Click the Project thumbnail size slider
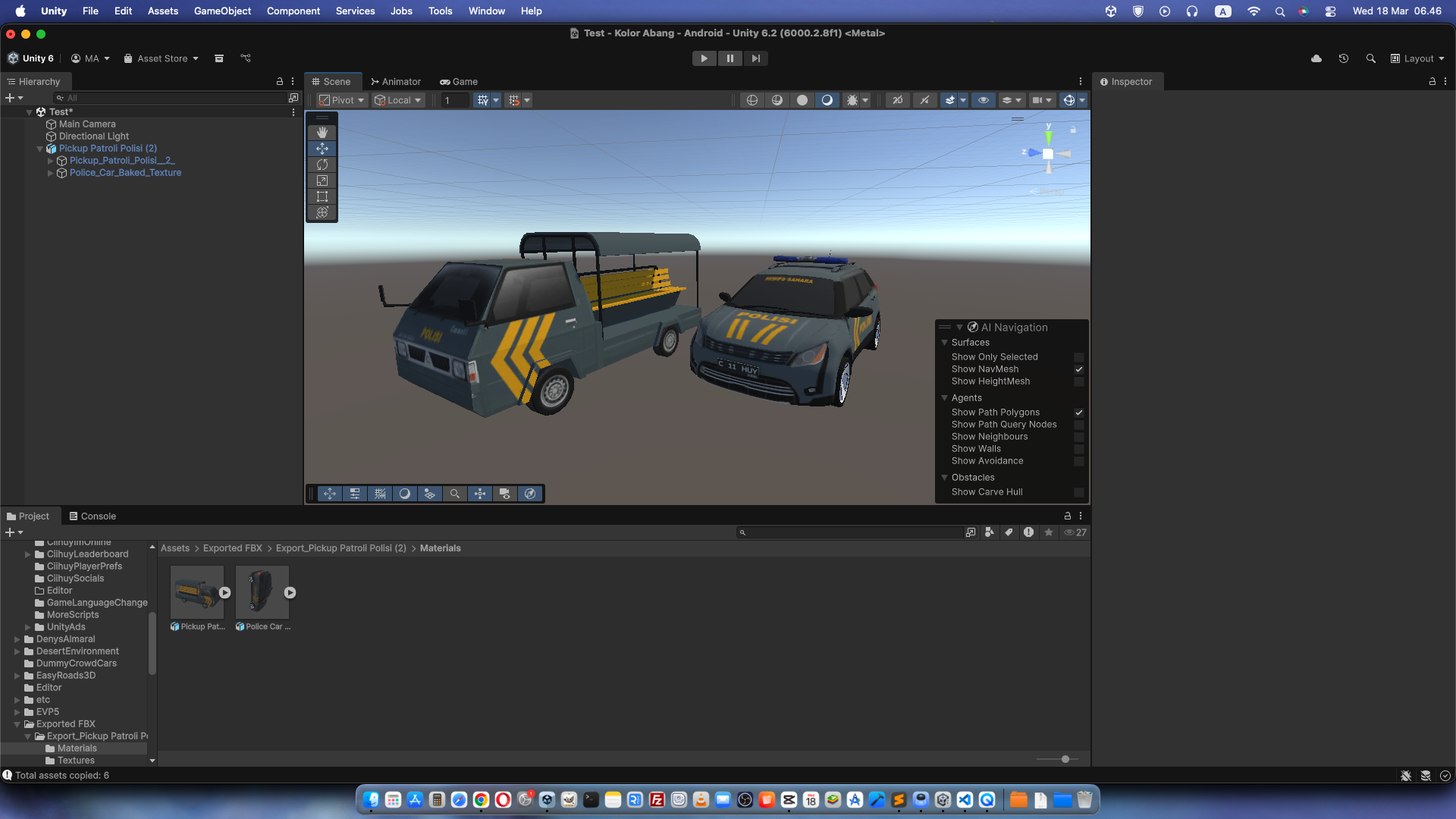The image size is (1456, 819). pos(1065,759)
